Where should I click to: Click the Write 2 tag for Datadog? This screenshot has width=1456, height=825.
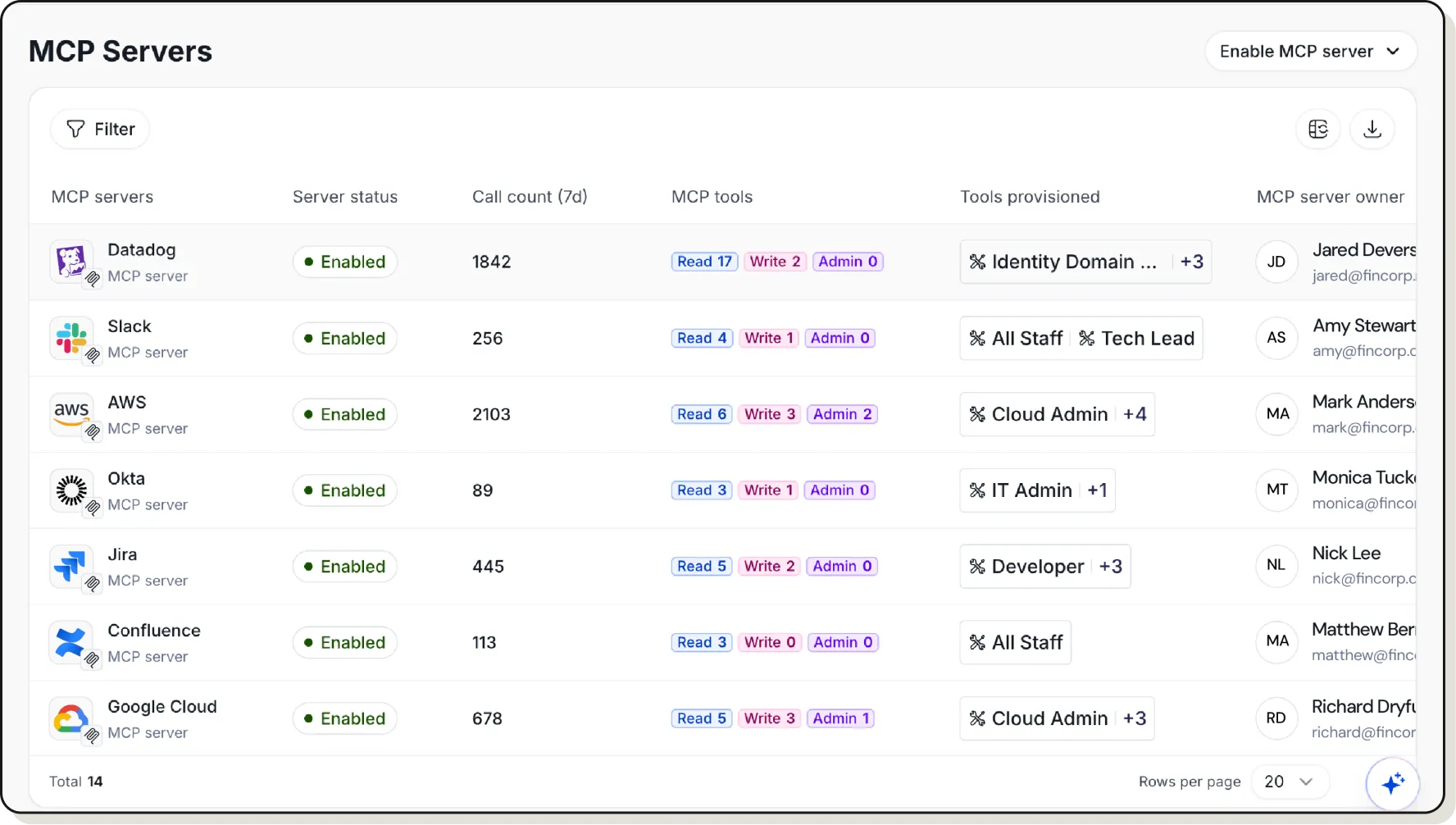775,262
